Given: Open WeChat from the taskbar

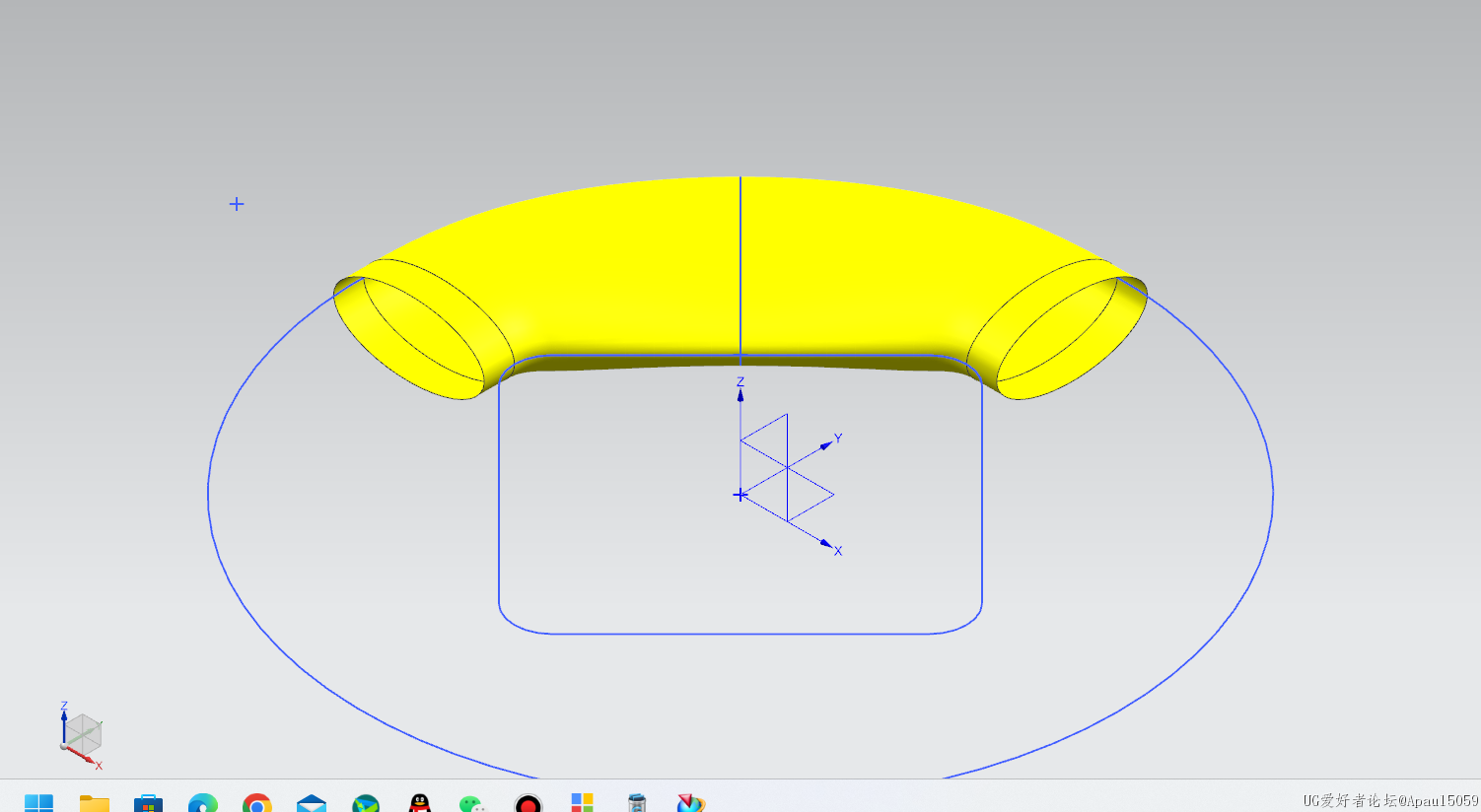Looking at the screenshot, I should (473, 803).
